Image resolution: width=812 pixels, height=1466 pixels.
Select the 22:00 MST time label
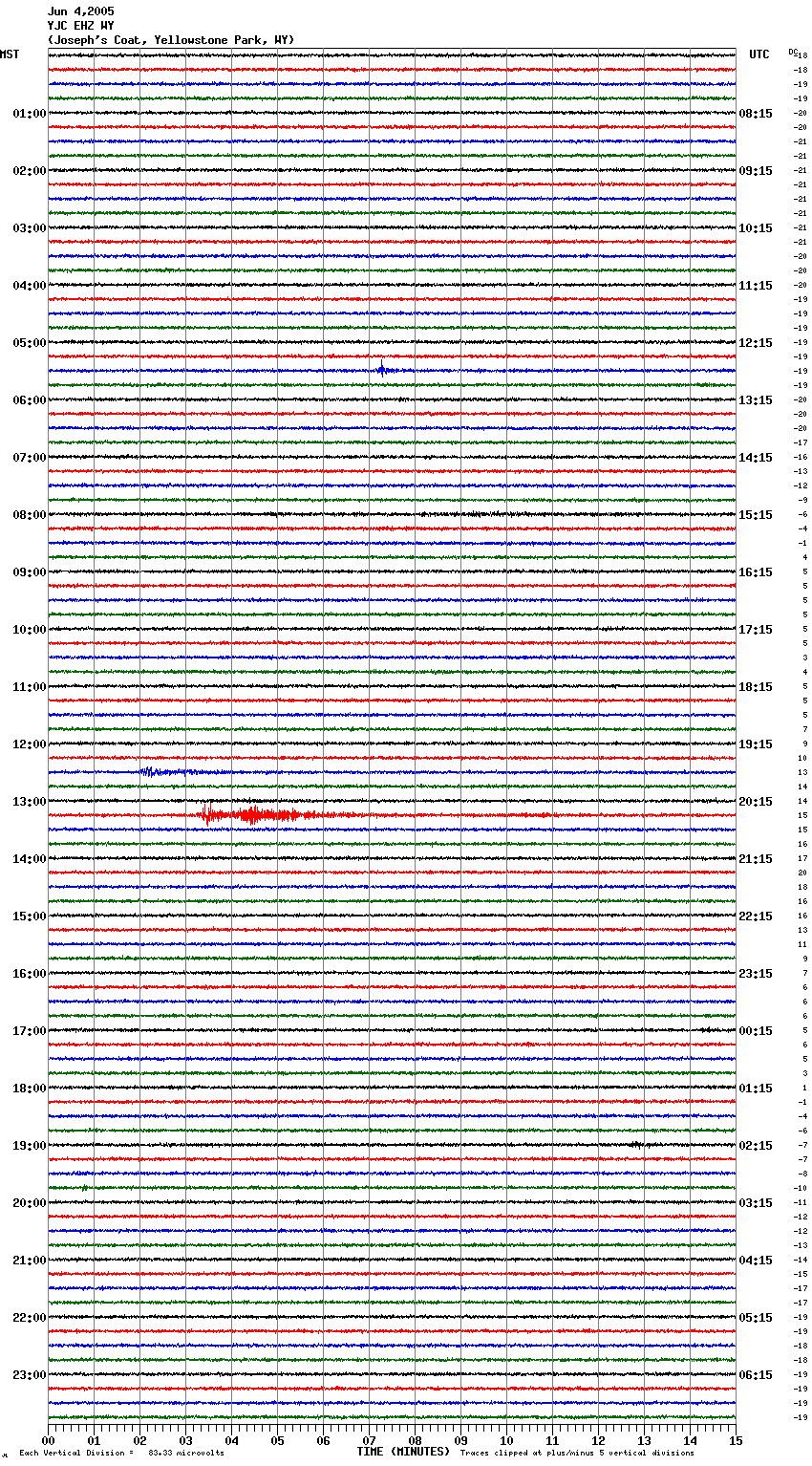(x=30, y=1318)
